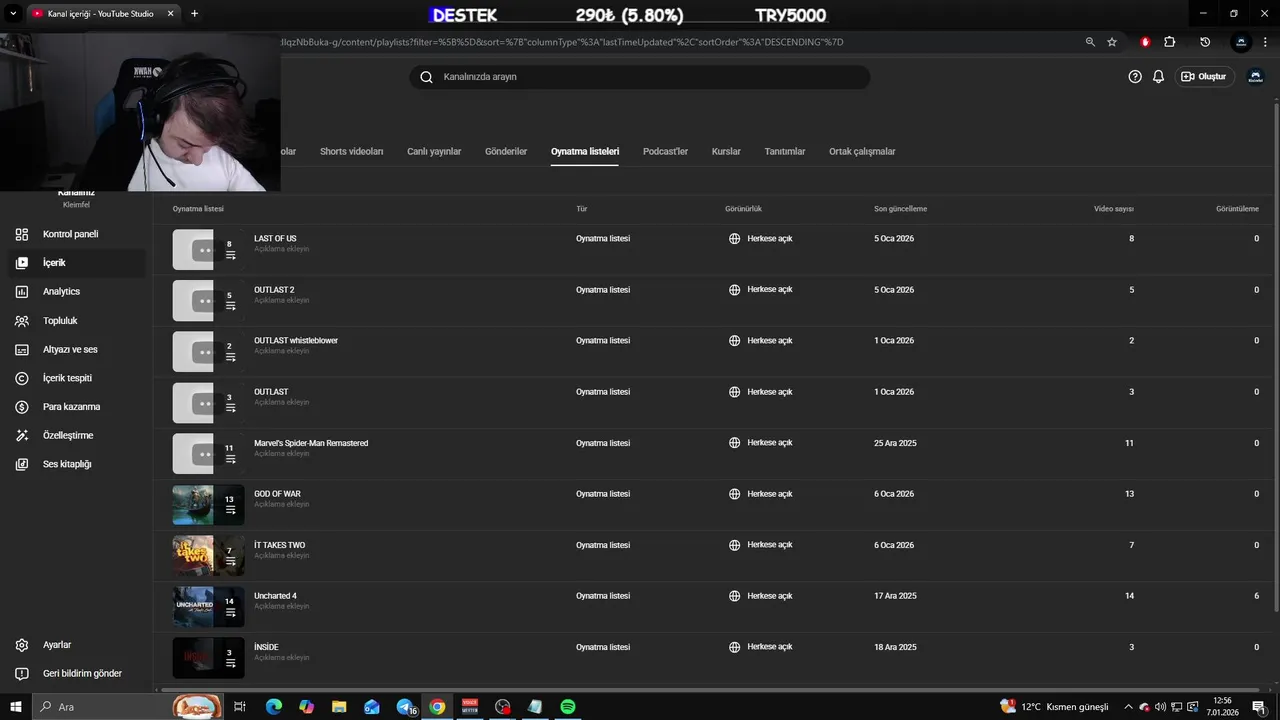This screenshot has width=1280, height=720.
Task: Switch to the Shorts videoları tab
Action: [351, 152]
